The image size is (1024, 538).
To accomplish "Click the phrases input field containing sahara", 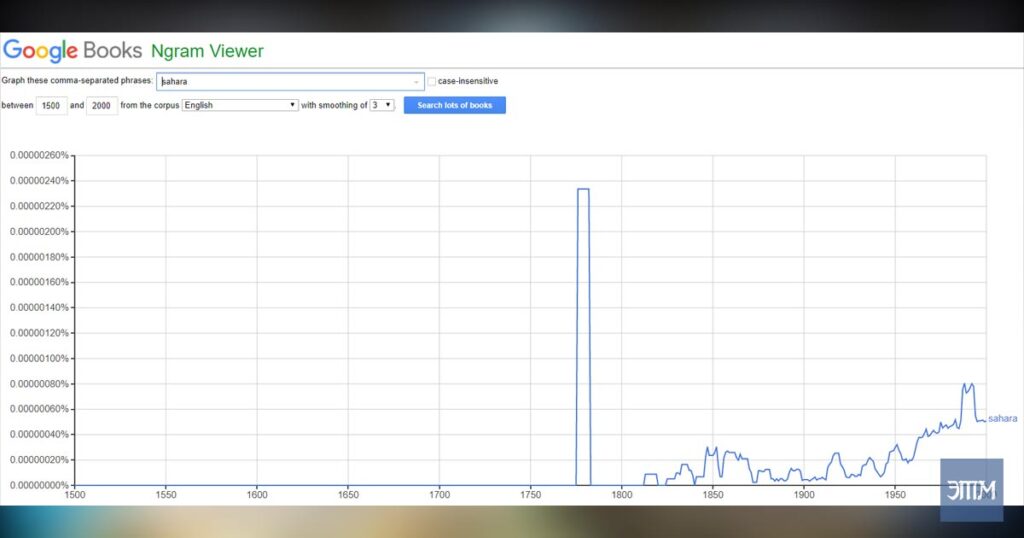I will 290,82.
